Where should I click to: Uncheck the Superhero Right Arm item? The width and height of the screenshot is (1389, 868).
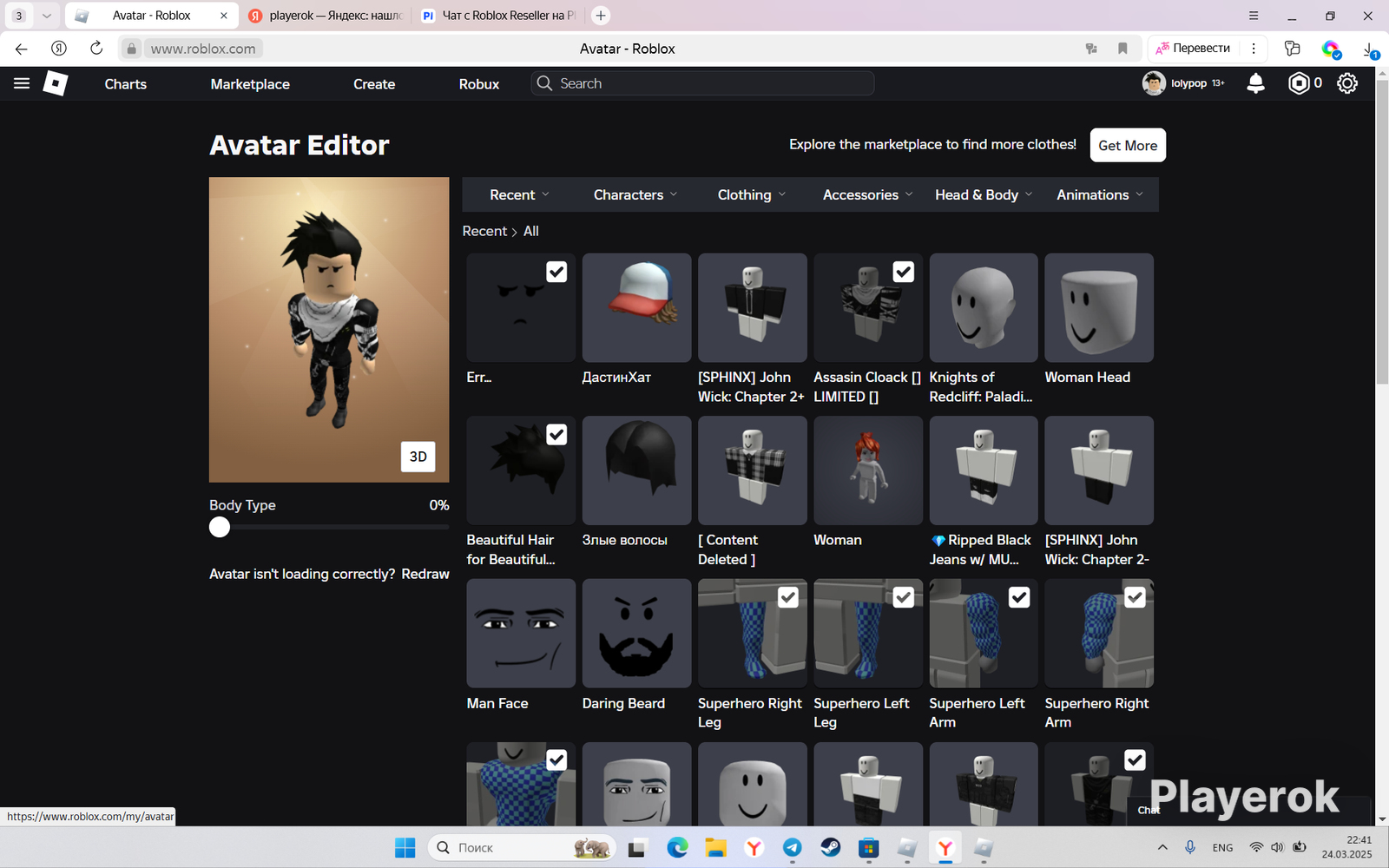(1135, 597)
